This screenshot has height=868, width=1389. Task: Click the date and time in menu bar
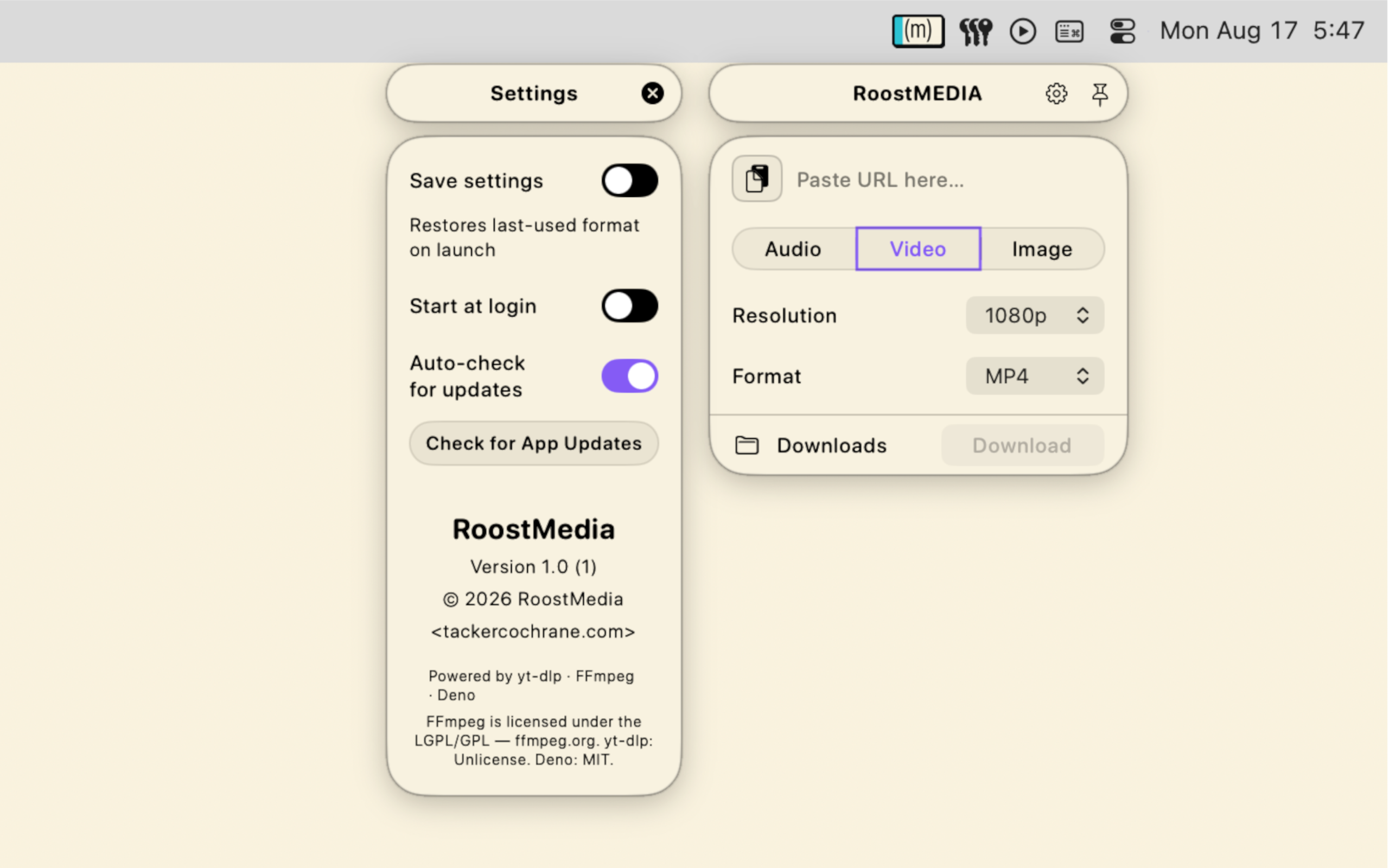coord(1262,31)
